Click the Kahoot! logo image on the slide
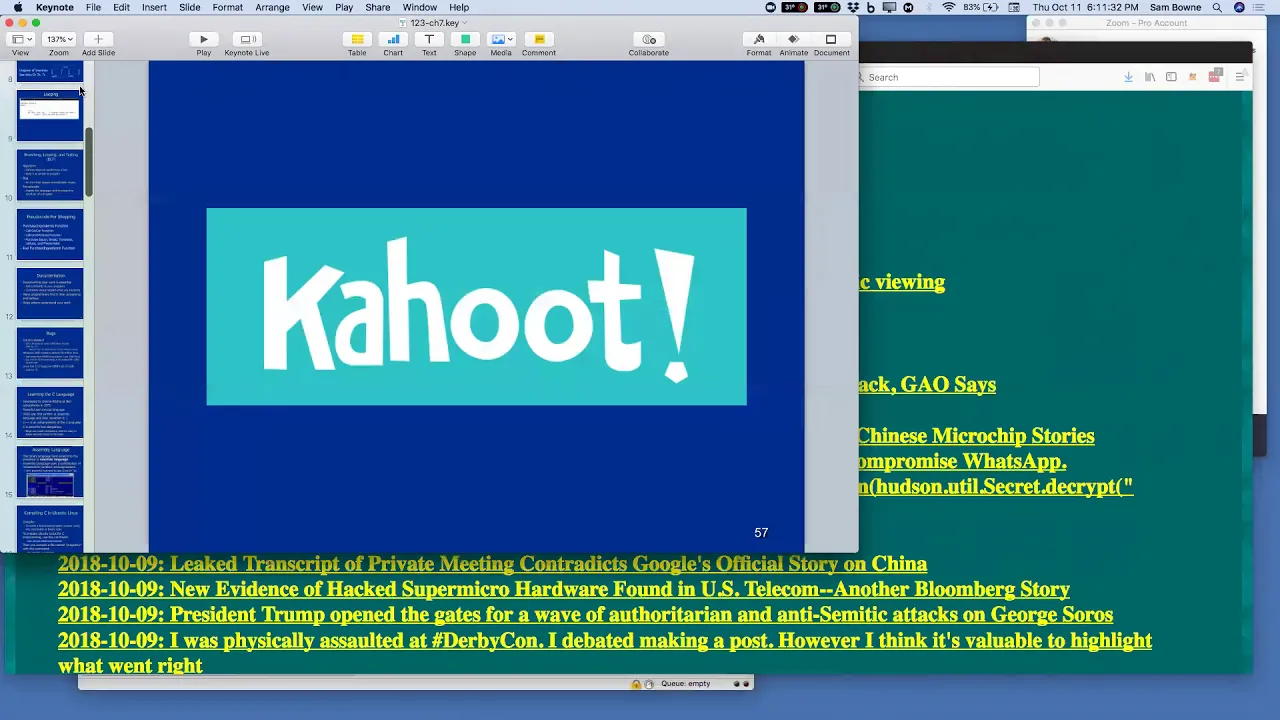Image resolution: width=1280 pixels, height=720 pixels. pos(476,307)
